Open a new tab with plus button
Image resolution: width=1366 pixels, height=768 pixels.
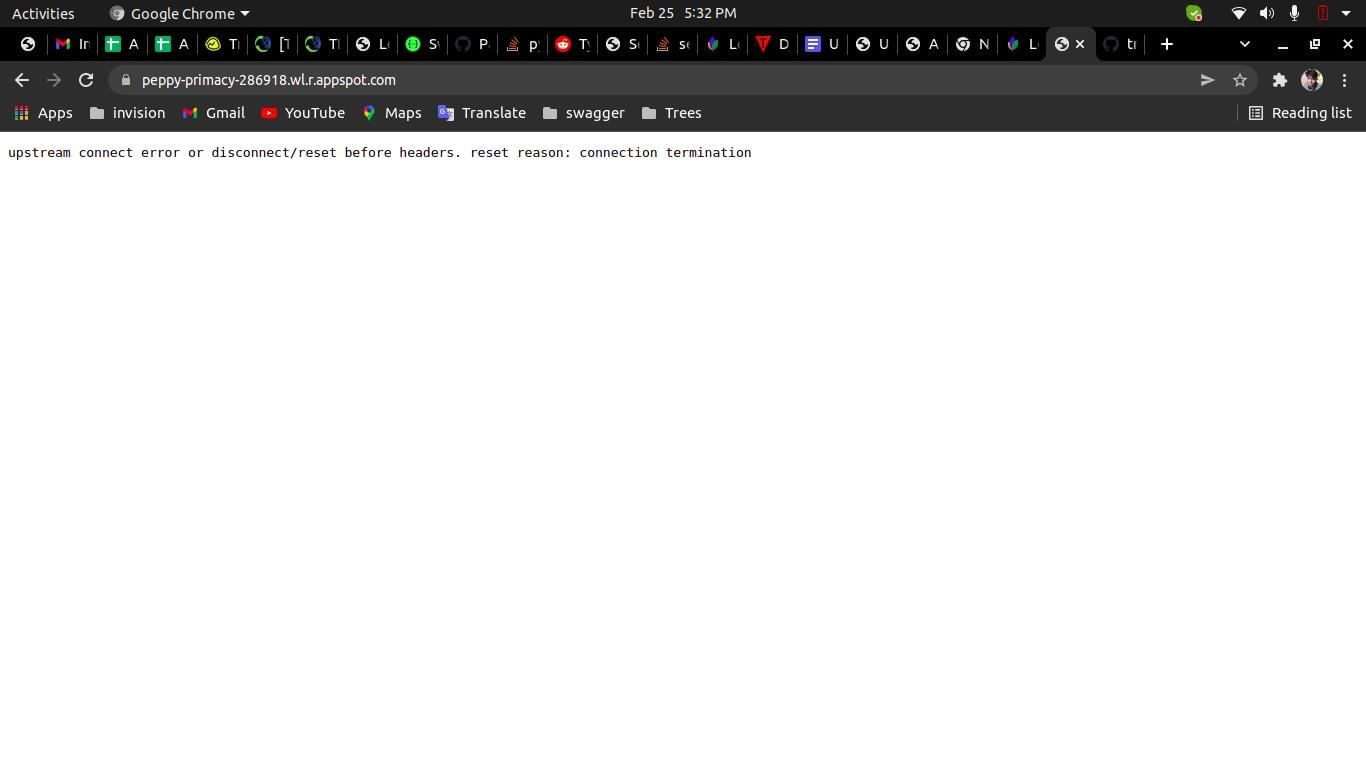[1166, 44]
